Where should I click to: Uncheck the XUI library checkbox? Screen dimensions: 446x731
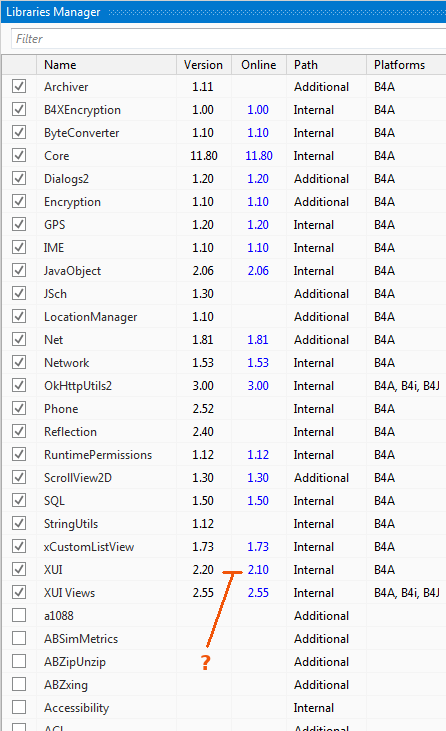(19, 569)
